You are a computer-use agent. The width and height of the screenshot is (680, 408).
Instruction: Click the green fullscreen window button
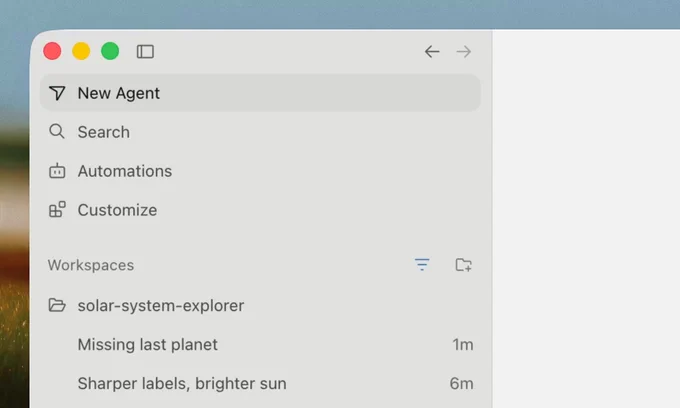click(110, 51)
